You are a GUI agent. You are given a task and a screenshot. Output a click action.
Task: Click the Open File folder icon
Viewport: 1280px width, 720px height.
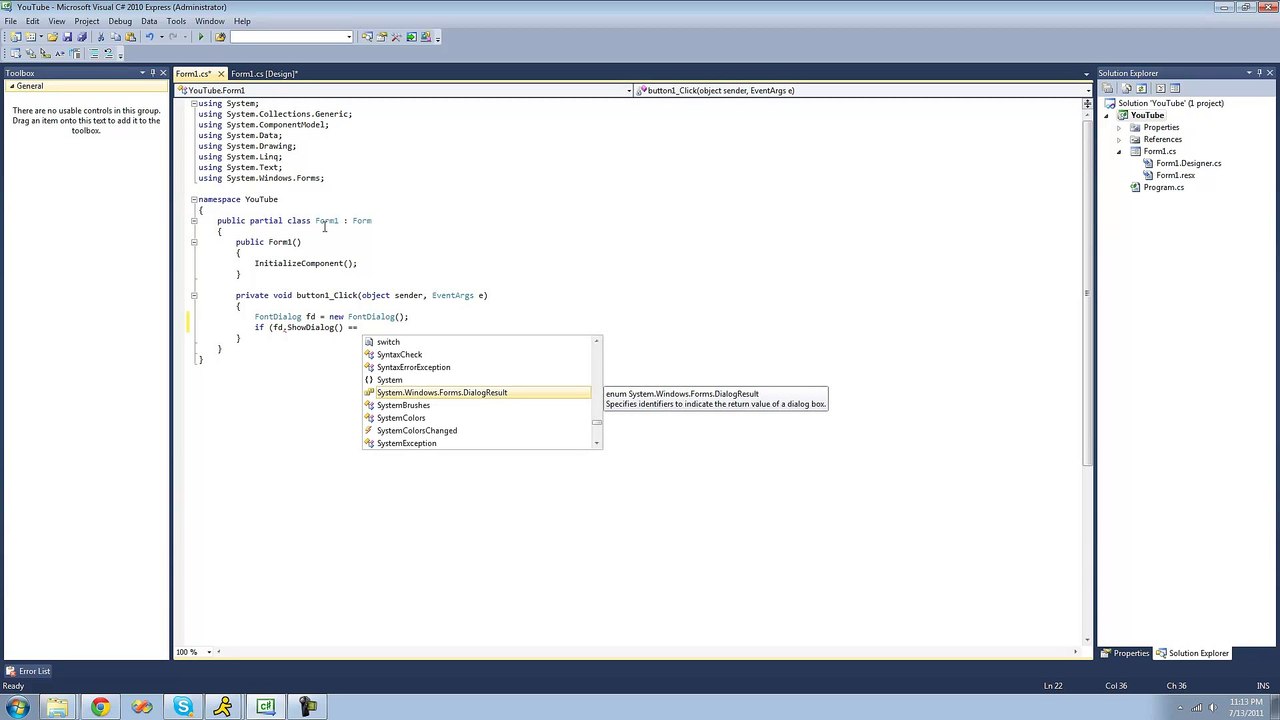point(52,37)
